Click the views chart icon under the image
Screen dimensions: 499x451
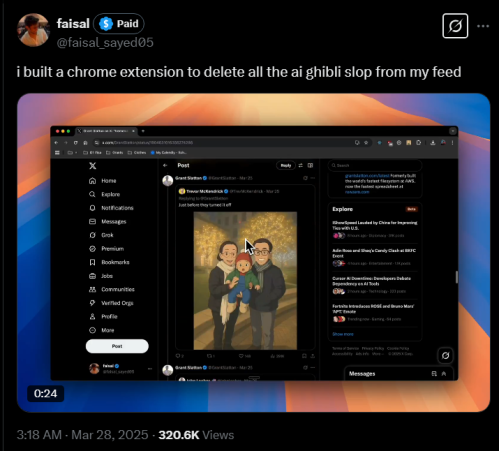273,356
